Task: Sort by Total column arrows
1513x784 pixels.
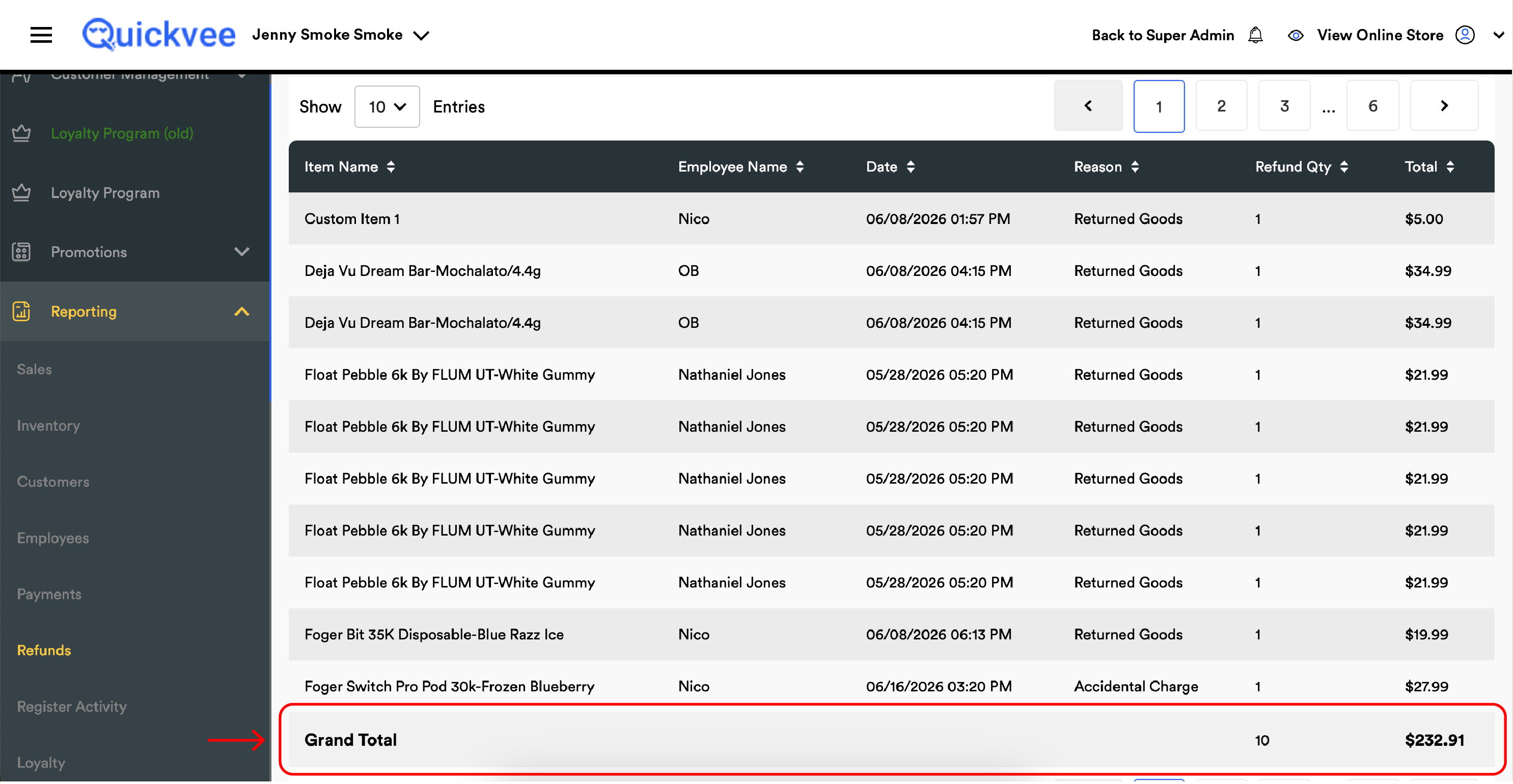Action: [x=1450, y=167]
